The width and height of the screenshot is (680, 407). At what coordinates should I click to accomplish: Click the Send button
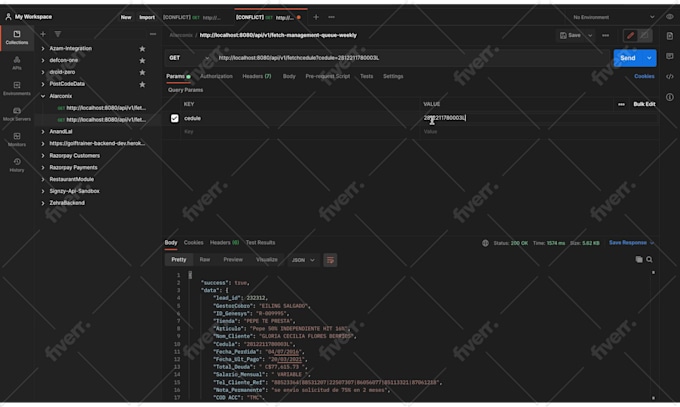[628, 58]
